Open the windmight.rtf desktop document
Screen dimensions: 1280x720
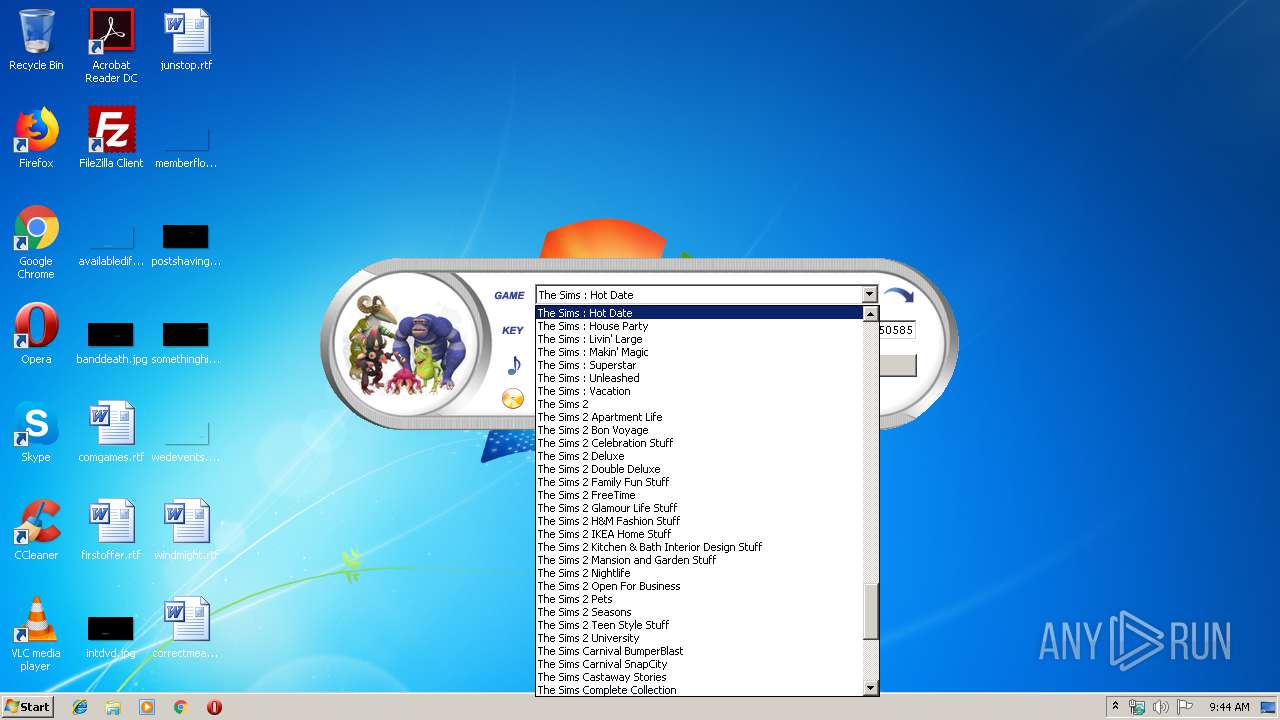tap(186, 530)
